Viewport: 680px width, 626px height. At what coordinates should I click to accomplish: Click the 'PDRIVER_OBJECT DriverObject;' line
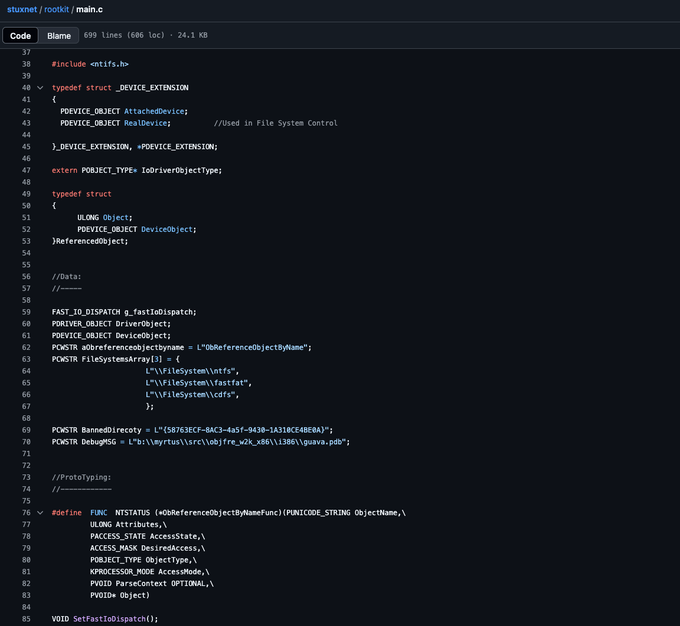[x=111, y=324]
